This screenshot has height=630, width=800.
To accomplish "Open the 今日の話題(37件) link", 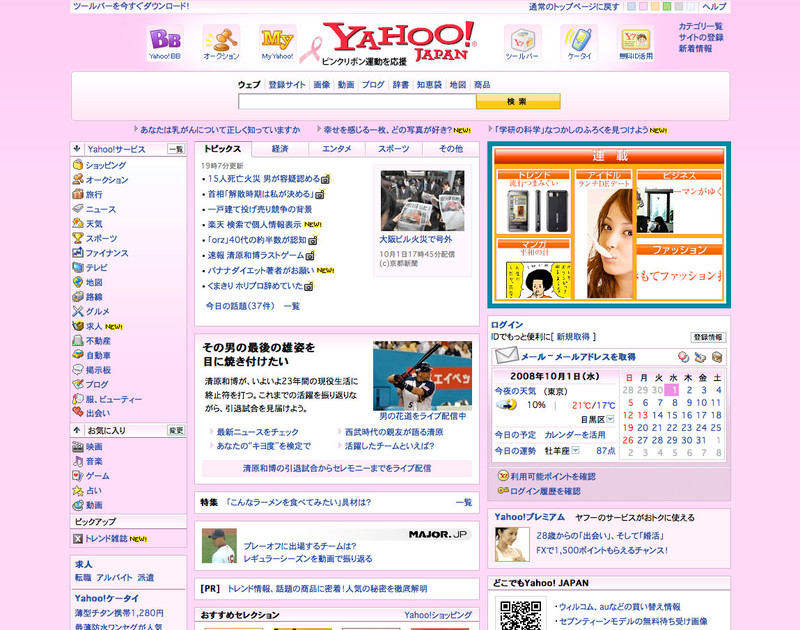I will tap(240, 306).
